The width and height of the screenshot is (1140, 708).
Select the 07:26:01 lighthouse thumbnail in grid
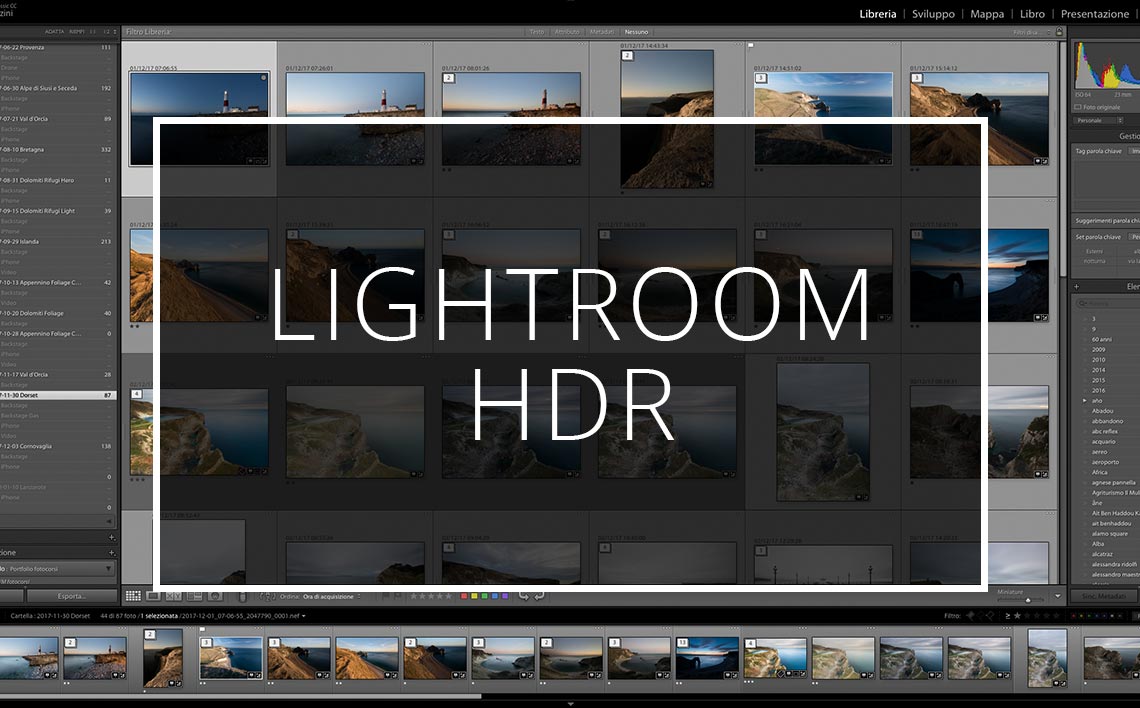click(x=355, y=118)
